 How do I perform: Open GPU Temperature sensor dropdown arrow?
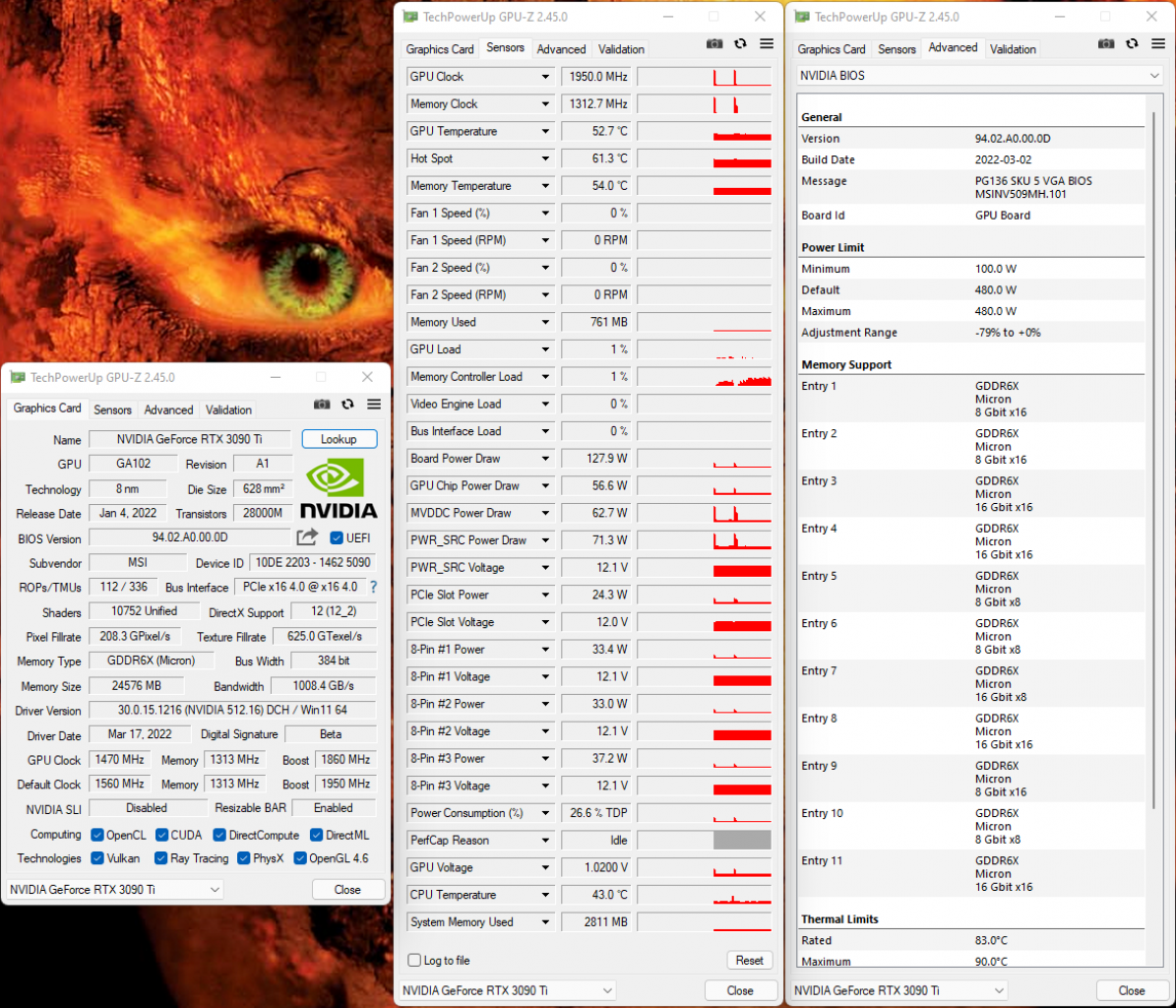[545, 131]
